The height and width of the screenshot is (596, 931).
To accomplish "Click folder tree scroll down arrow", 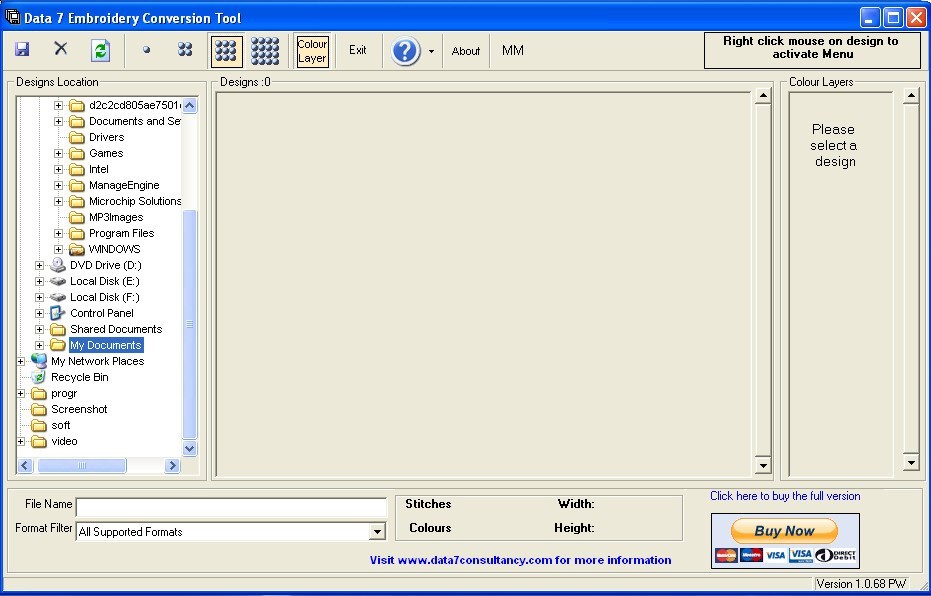I will [190, 449].
